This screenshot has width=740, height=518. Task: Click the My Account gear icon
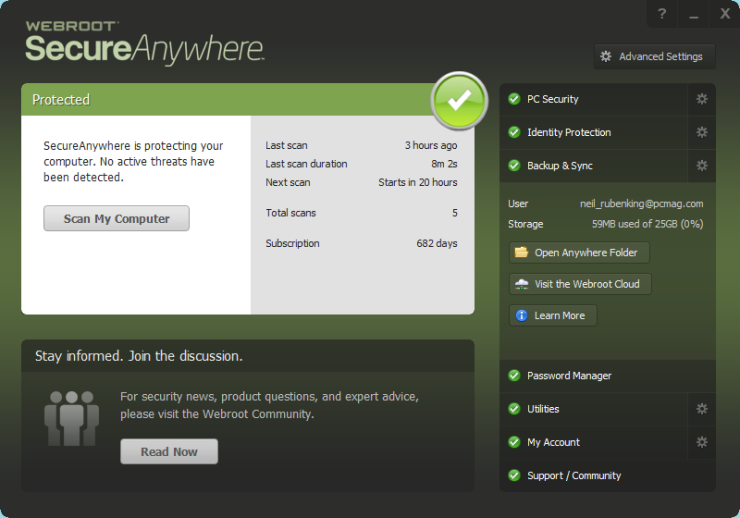(x=701, y=442)
